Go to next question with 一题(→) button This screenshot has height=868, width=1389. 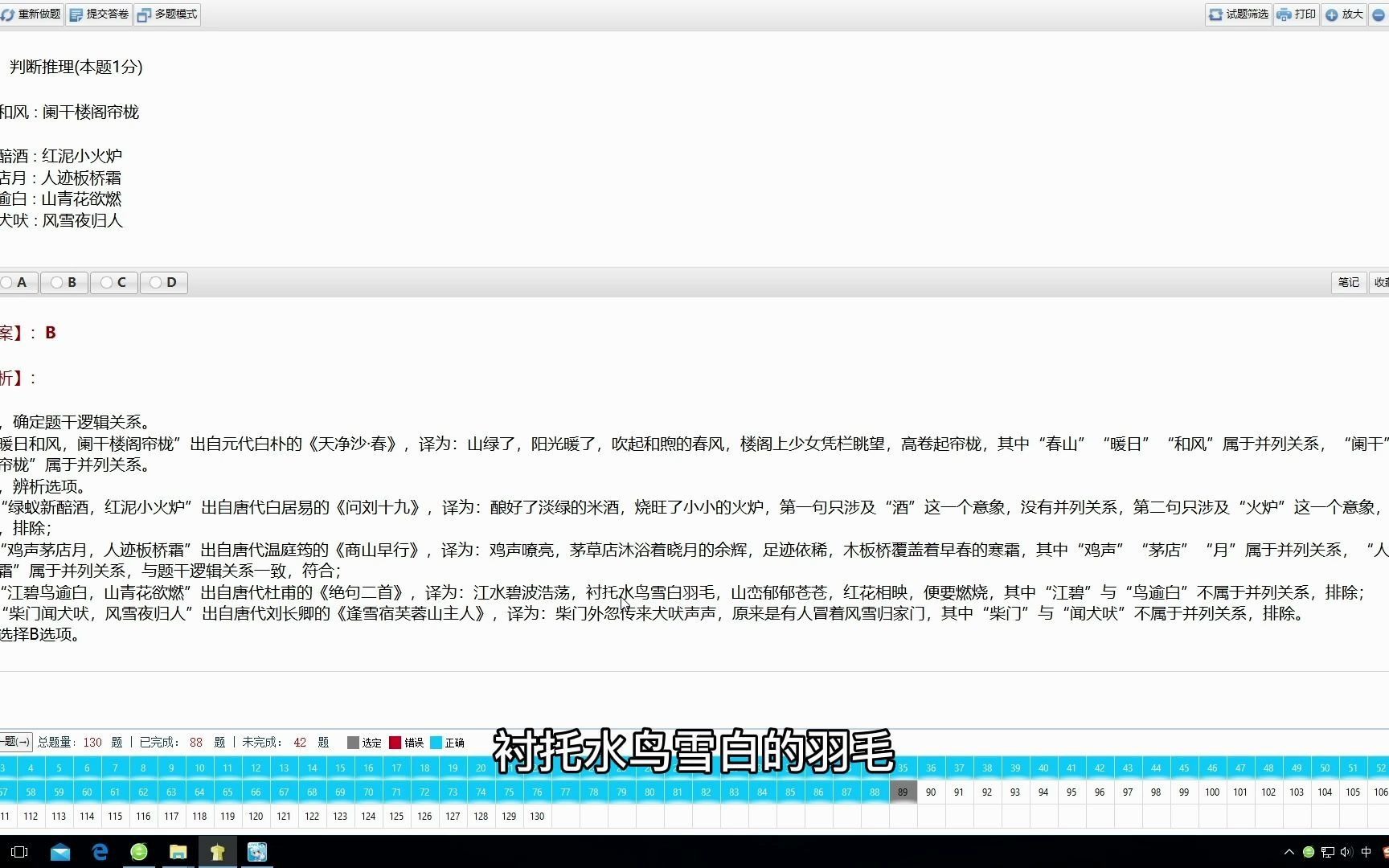coord(15,742)
